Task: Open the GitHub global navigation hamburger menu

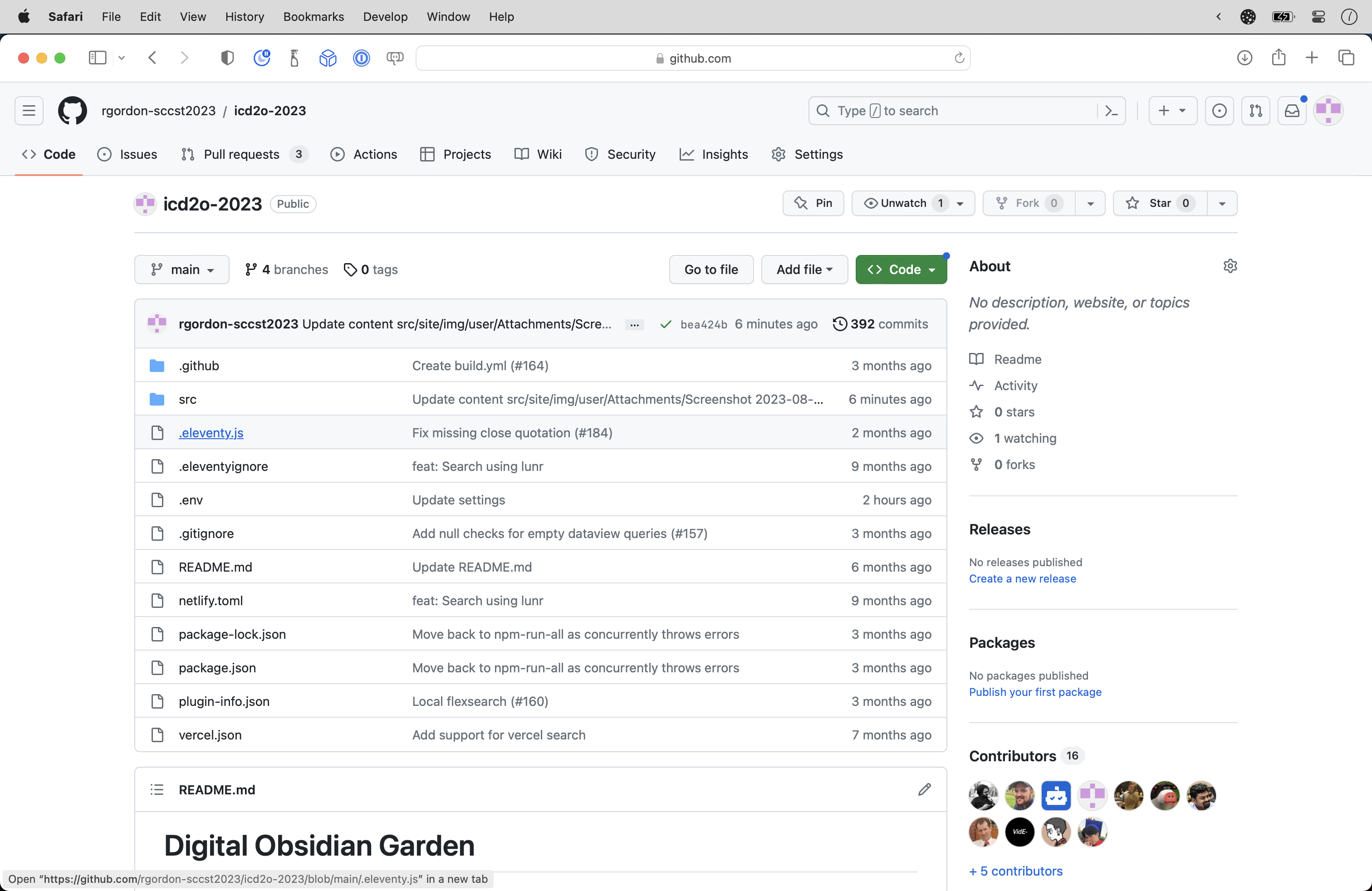Action: click(29, 111)
